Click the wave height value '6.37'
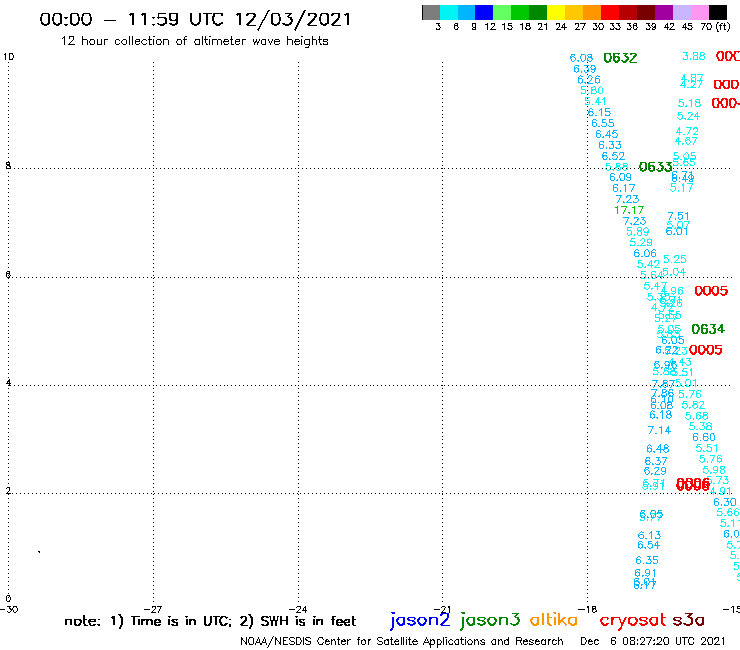Image resolution: width=740 pixels, height=650 pixels. (x=656, y=461)
